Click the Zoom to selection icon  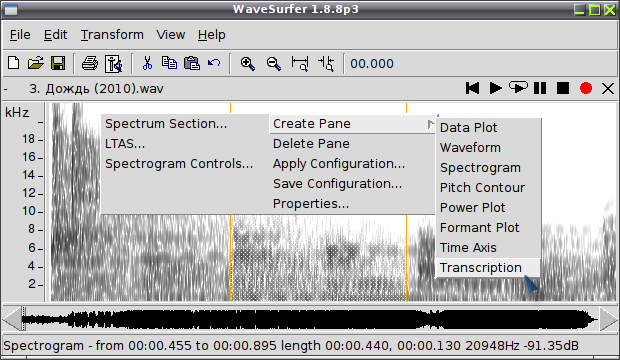(300, 63)
